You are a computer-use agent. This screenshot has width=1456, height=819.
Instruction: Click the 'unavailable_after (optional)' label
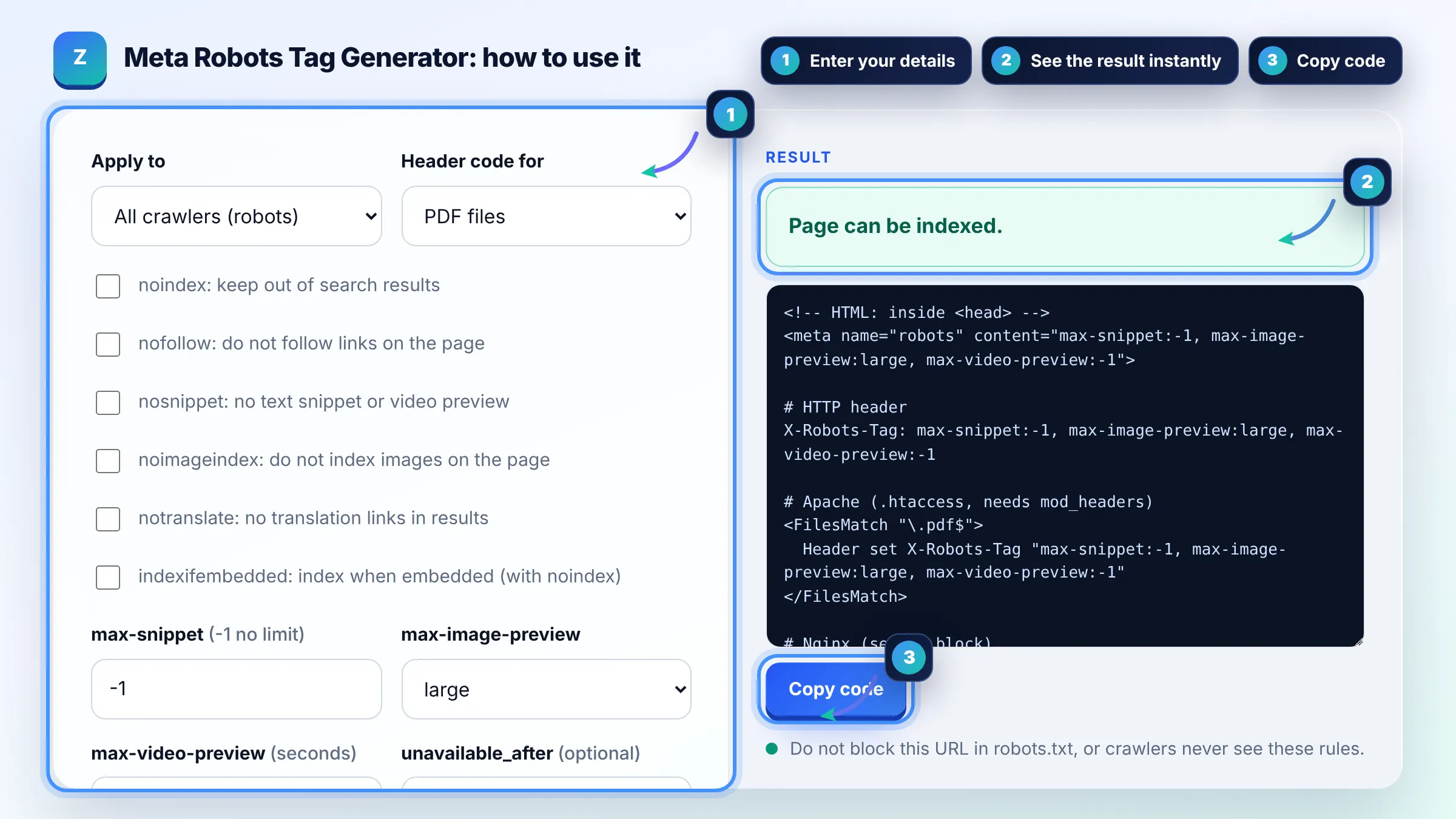tap(521, 753)
